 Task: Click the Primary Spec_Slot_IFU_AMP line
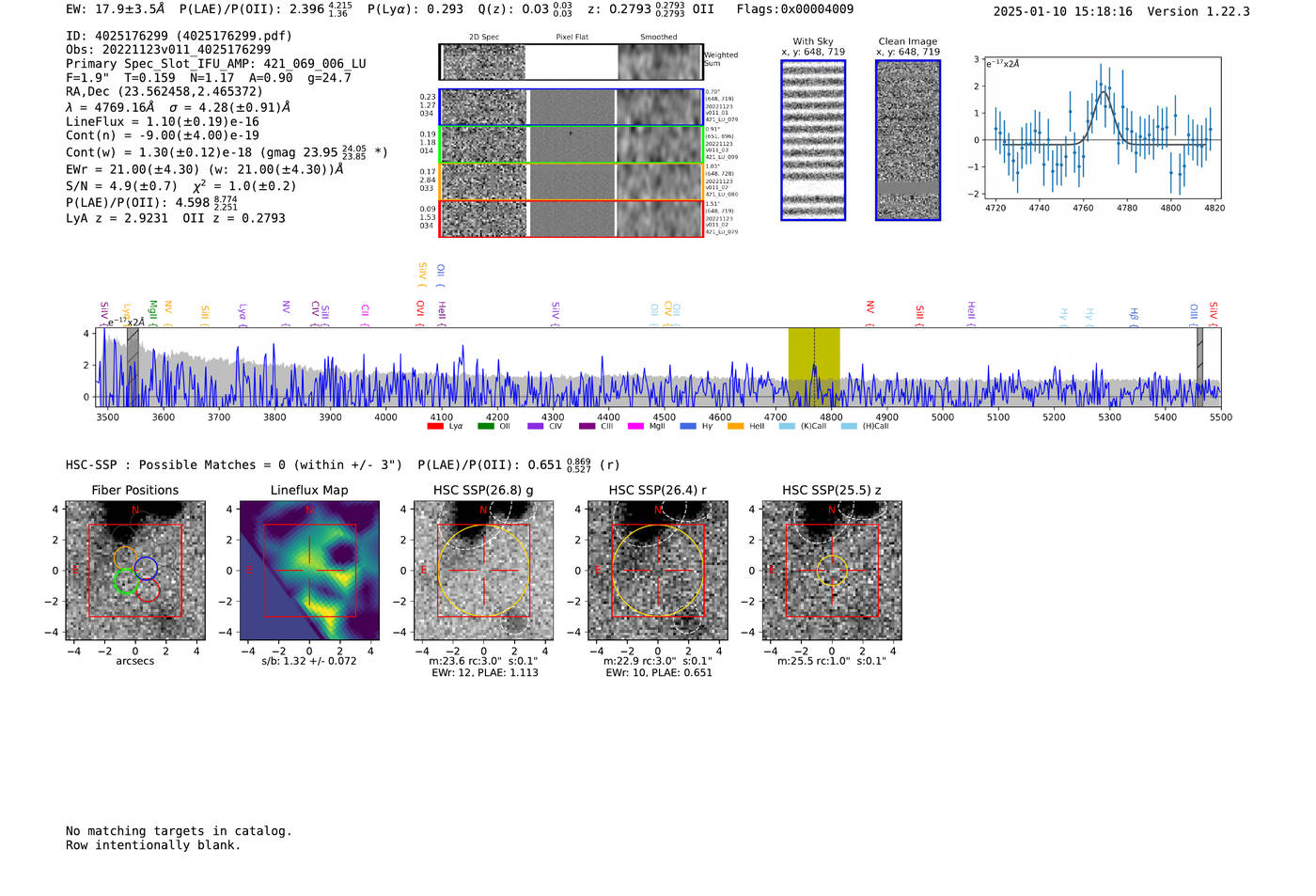(216, 64)
